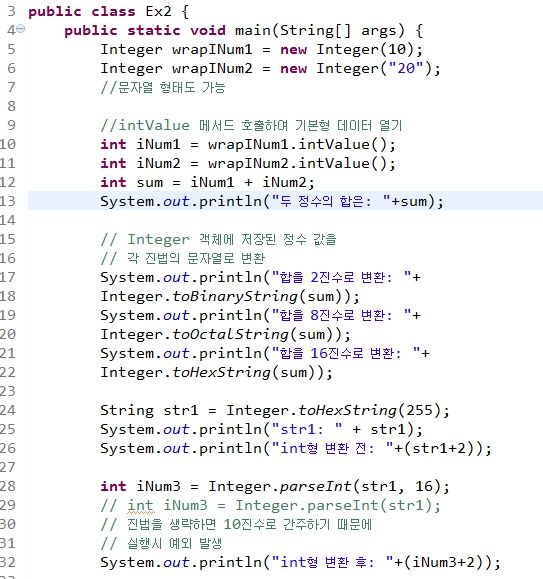Viewport: 543px width, 579px height.
Task: Click the comment '// 진법을 생략하면 10진수로 간주하기 때문에'
Action: pos(236,525)
